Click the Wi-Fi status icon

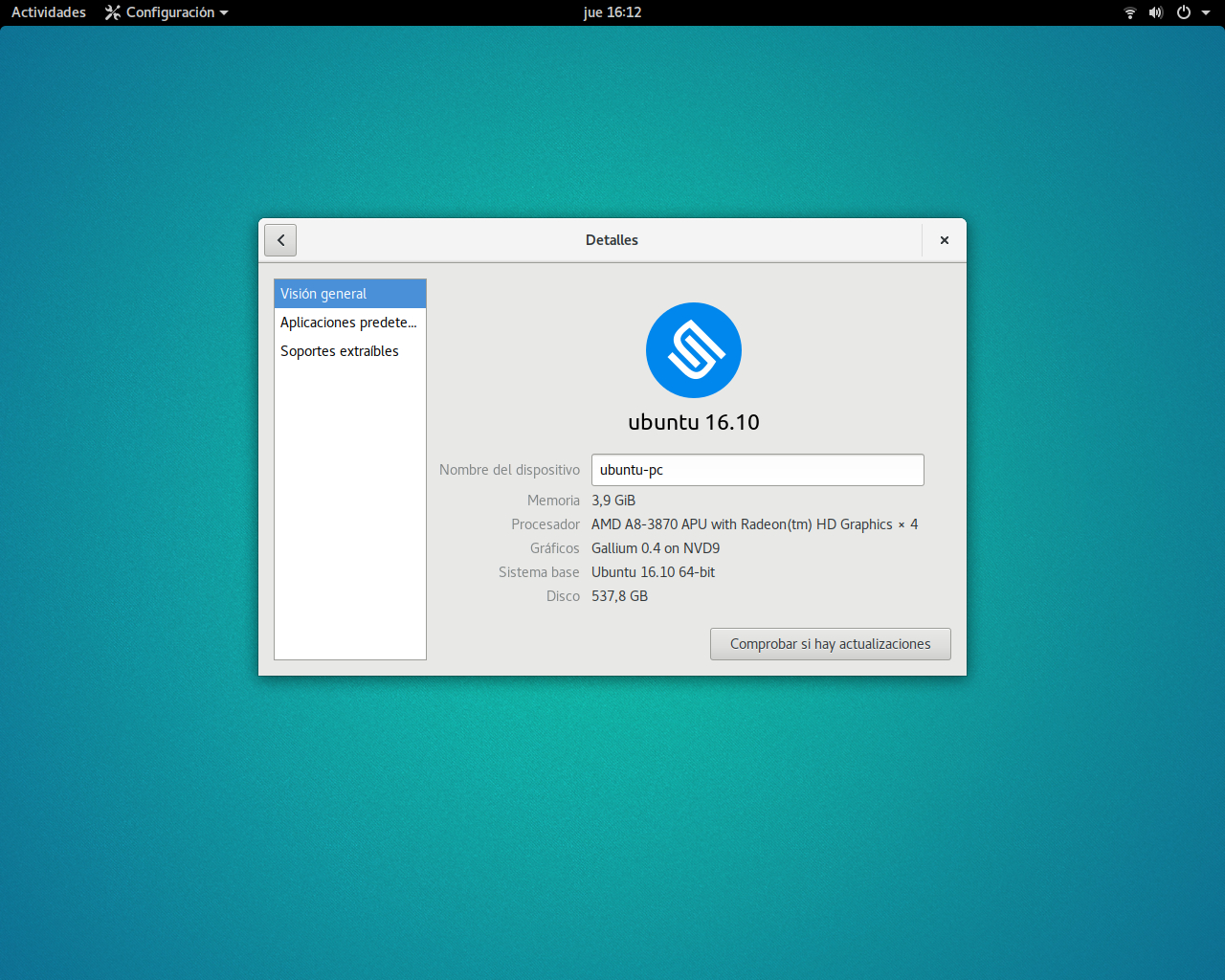1130,12
